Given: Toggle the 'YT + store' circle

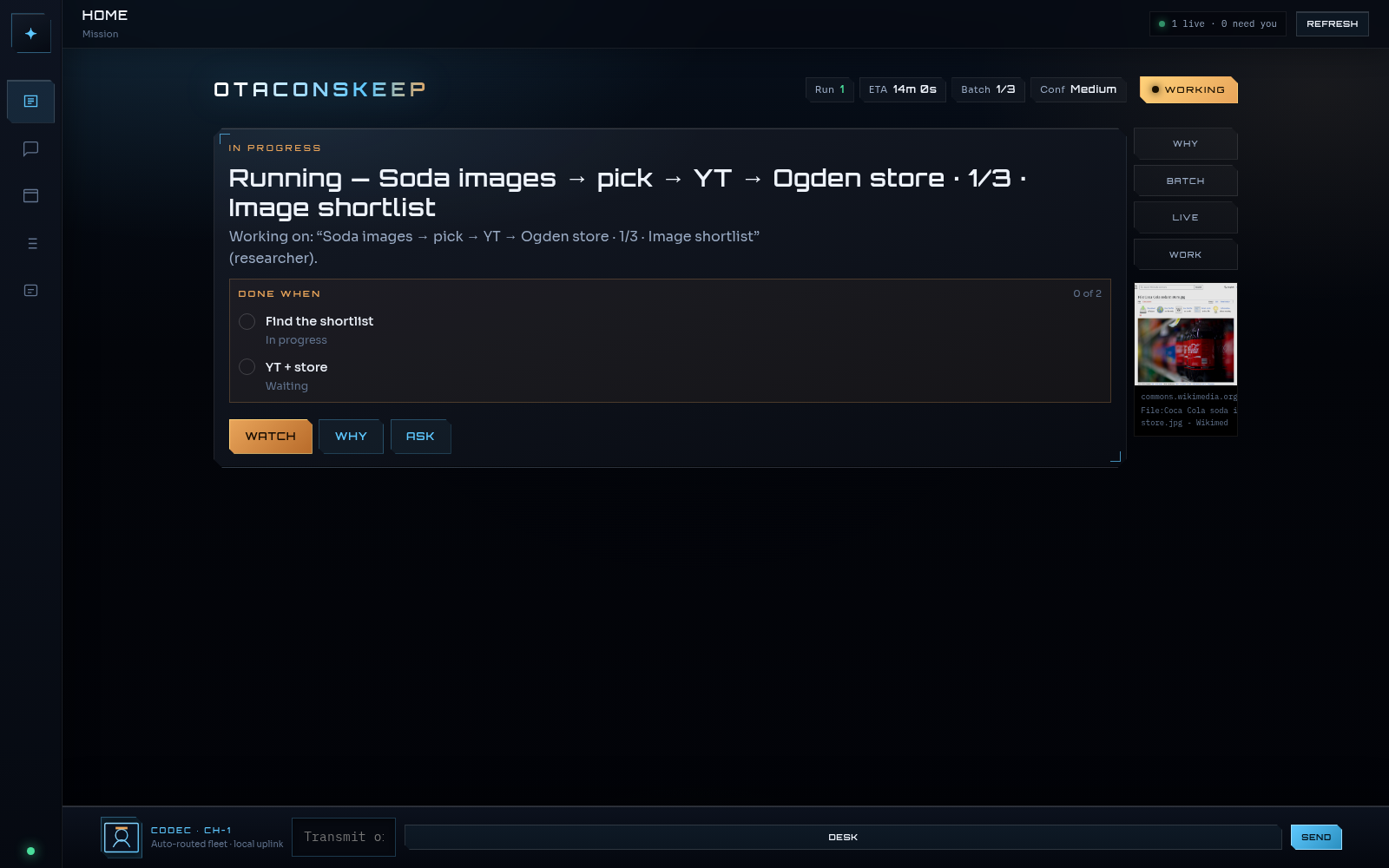Looking at the screenshot, I should [247, 367].
